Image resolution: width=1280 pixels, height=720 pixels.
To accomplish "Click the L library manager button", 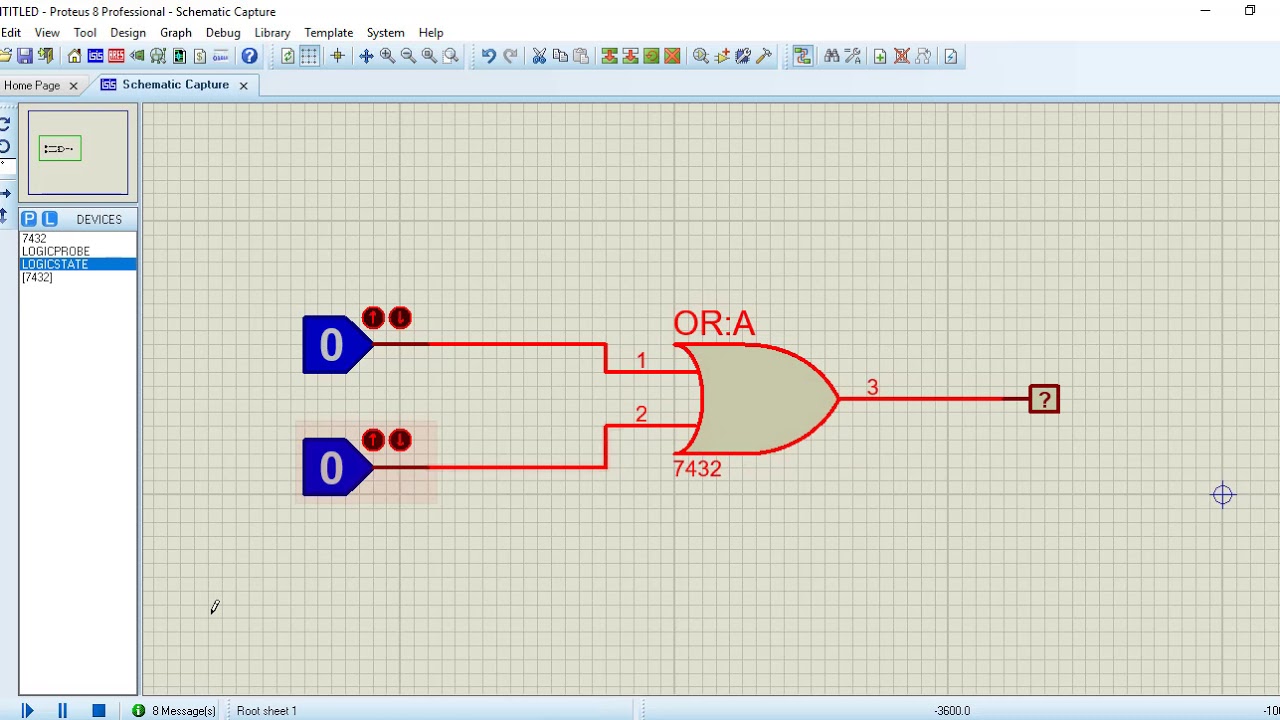I will [x=50, y=219].
